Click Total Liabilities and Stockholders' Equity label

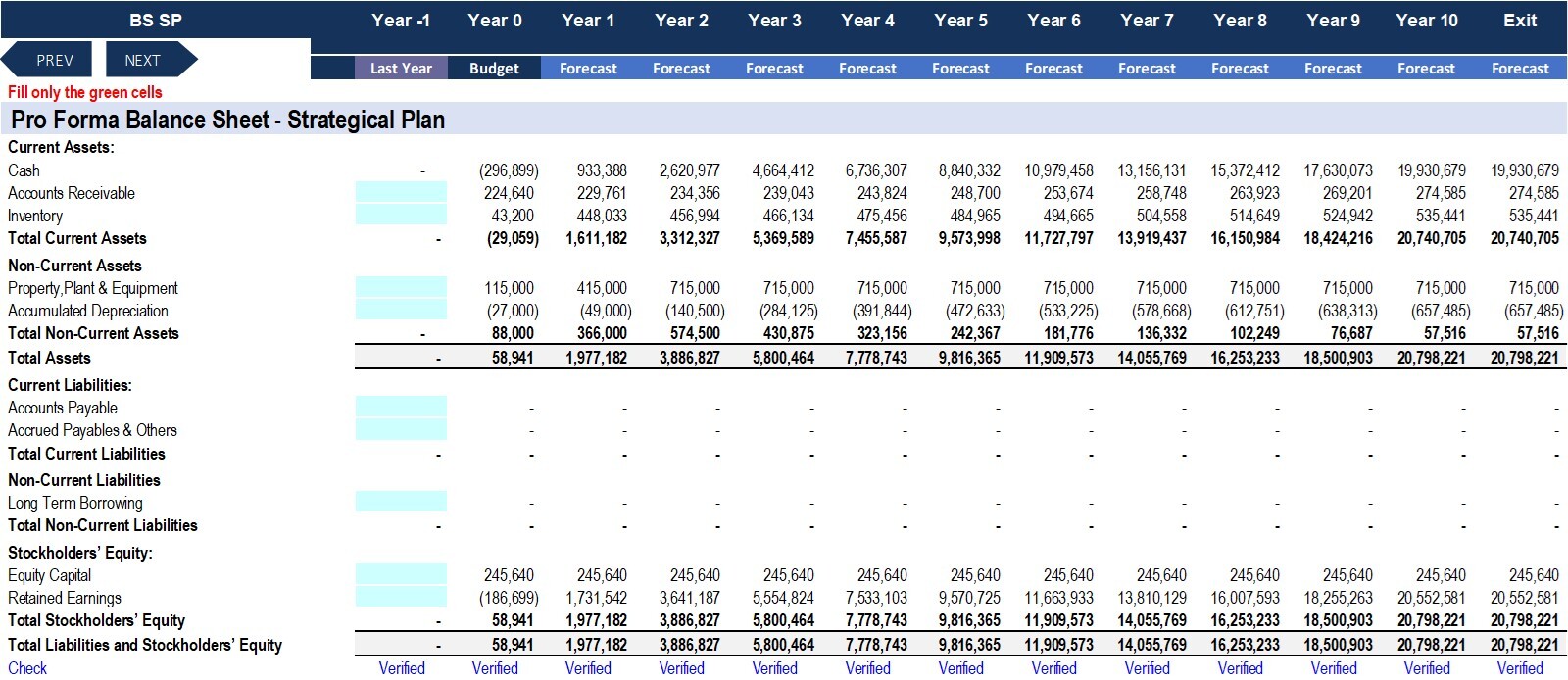[145, 645]
